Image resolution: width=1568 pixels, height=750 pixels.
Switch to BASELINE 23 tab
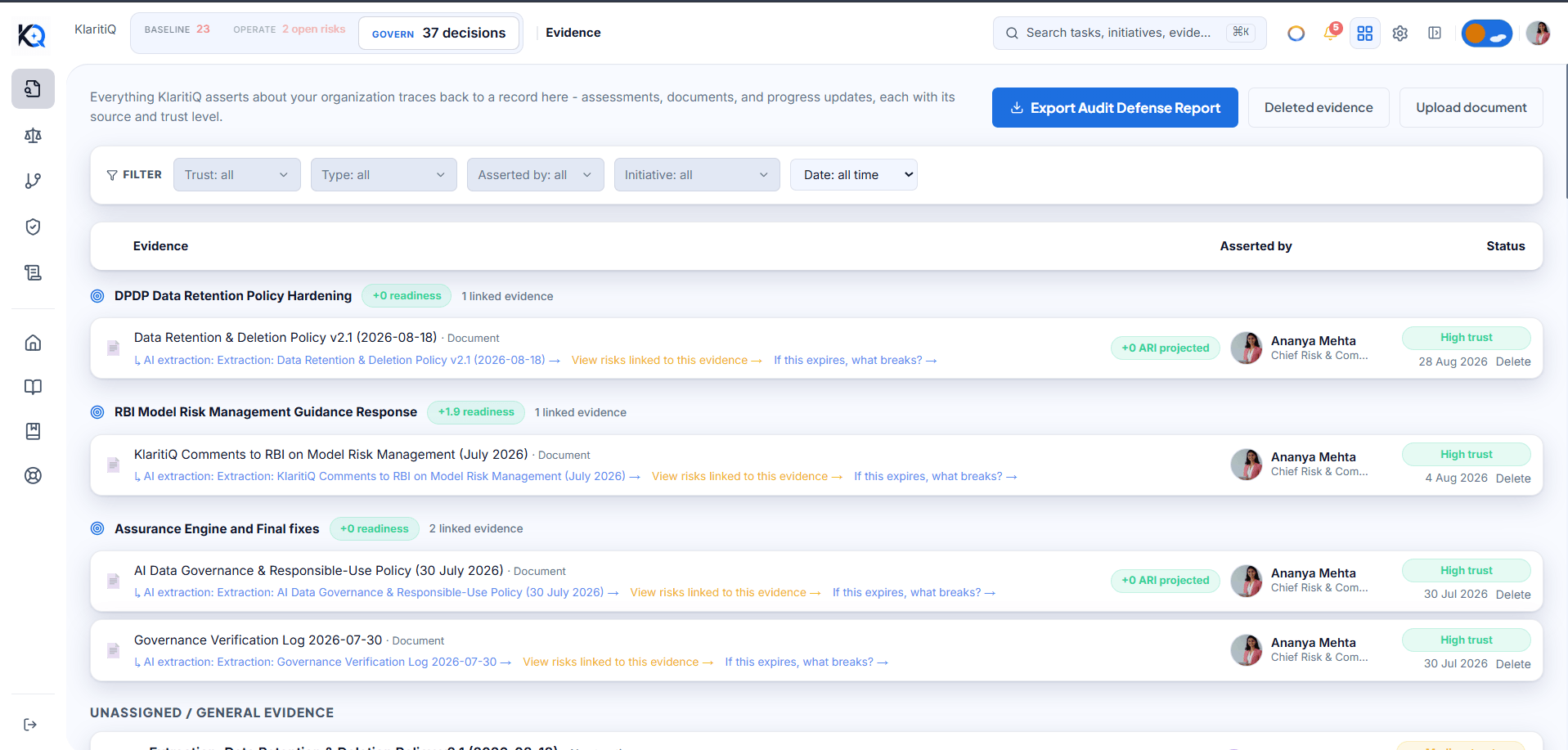click(177, 29)
